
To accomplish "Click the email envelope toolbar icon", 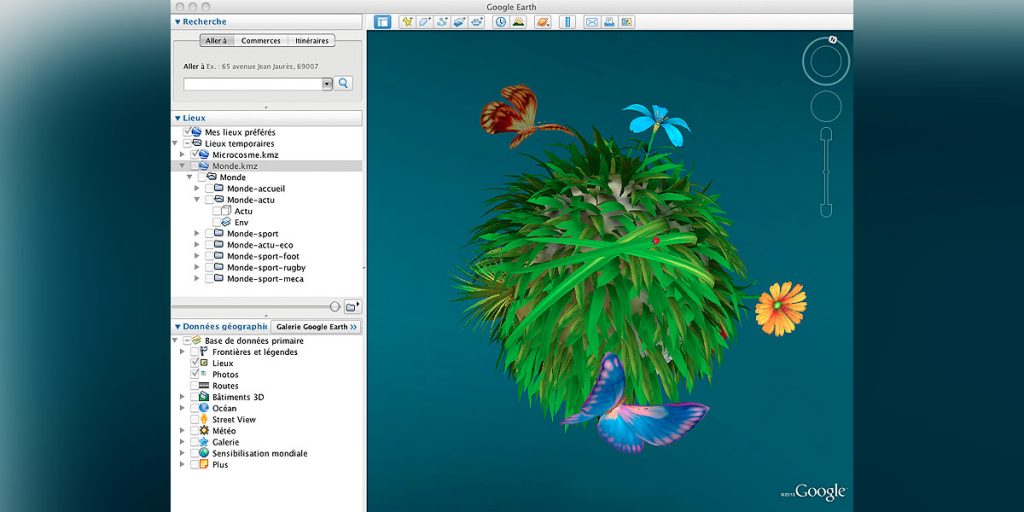I will (592, 22).
